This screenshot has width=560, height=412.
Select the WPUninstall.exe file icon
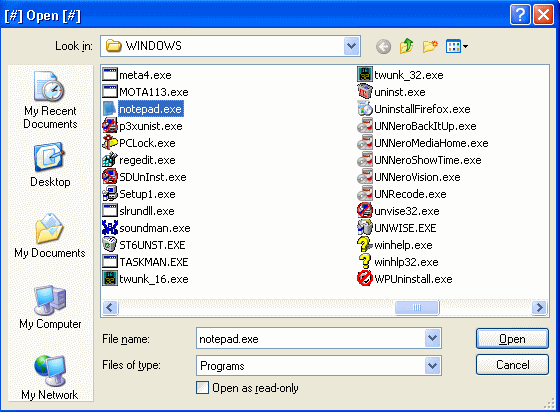[365, 279]
